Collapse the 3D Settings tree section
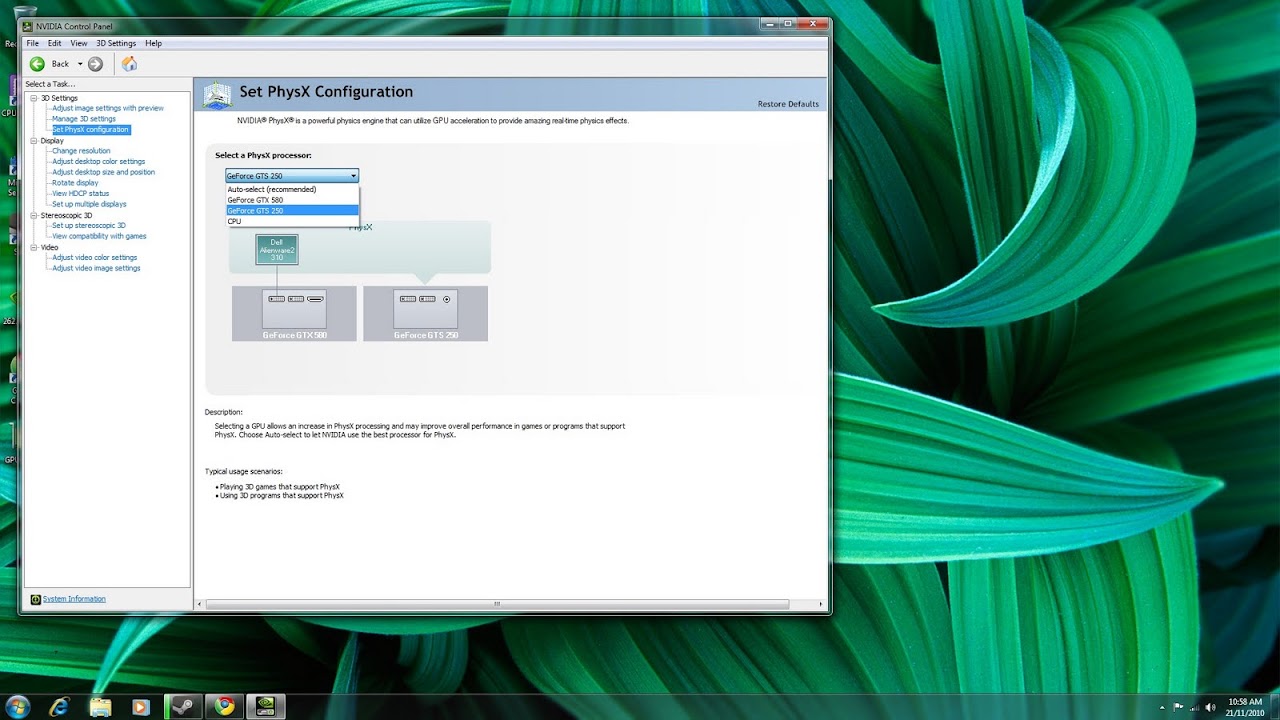1280x720 pixels. [33, 97]
